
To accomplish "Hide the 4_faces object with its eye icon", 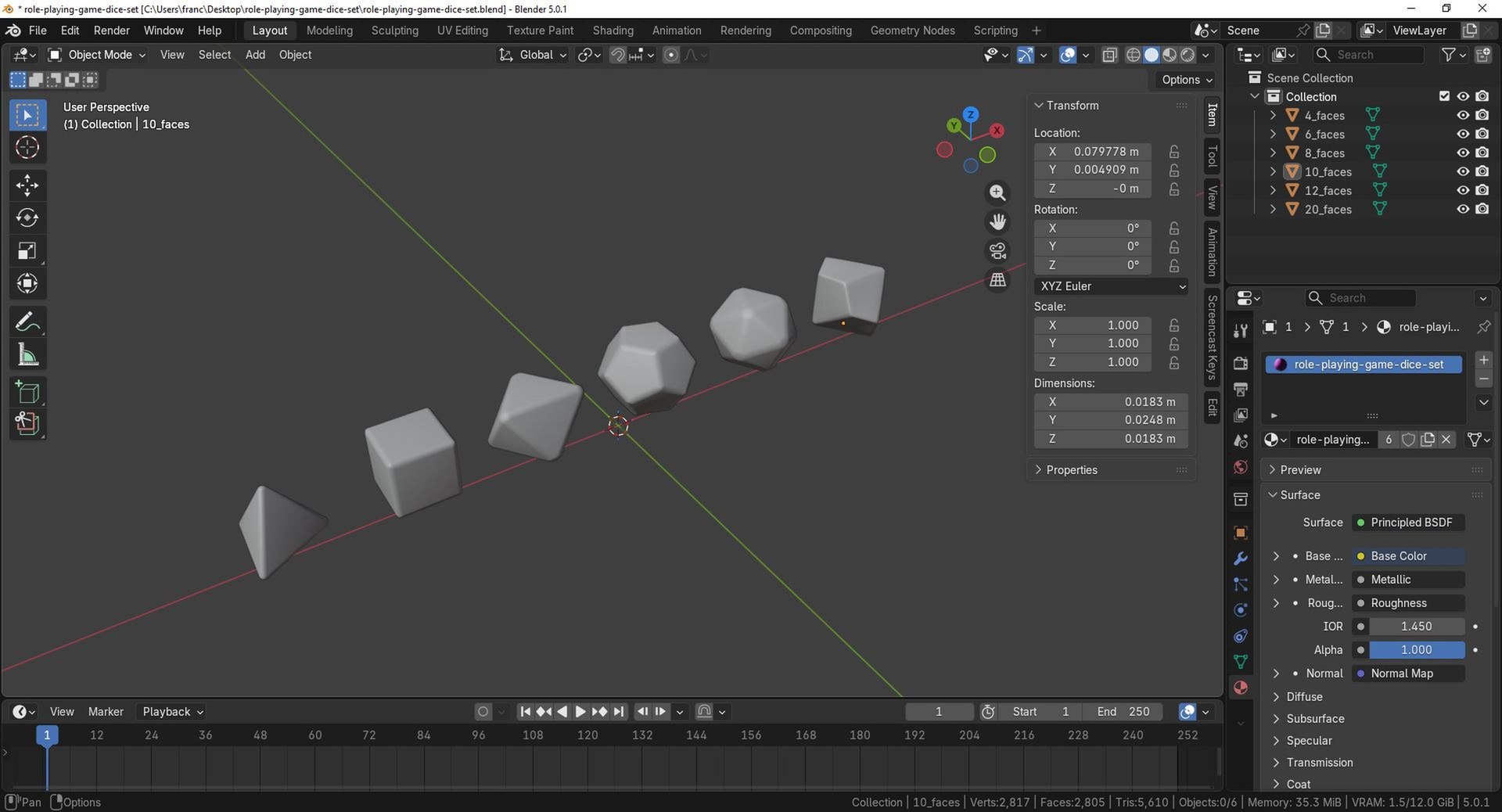I will click(1462, 115).
